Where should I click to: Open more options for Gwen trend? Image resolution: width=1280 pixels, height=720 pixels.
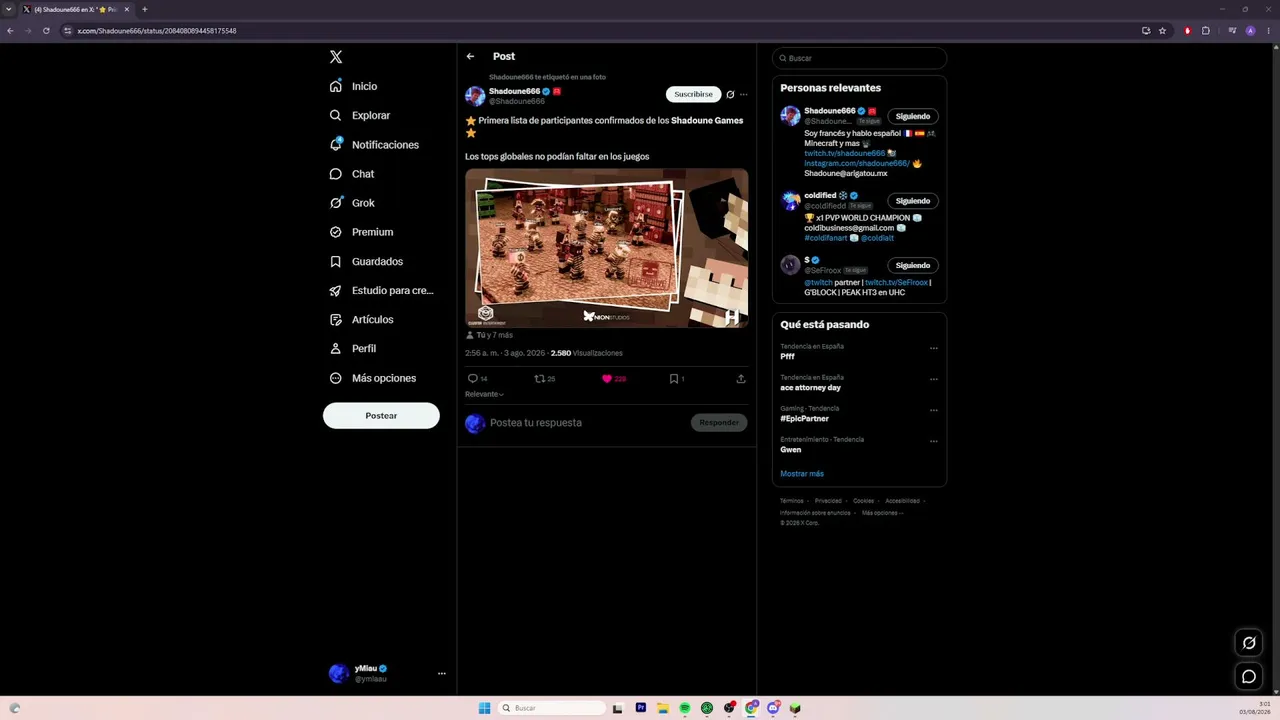coord(933,441)
